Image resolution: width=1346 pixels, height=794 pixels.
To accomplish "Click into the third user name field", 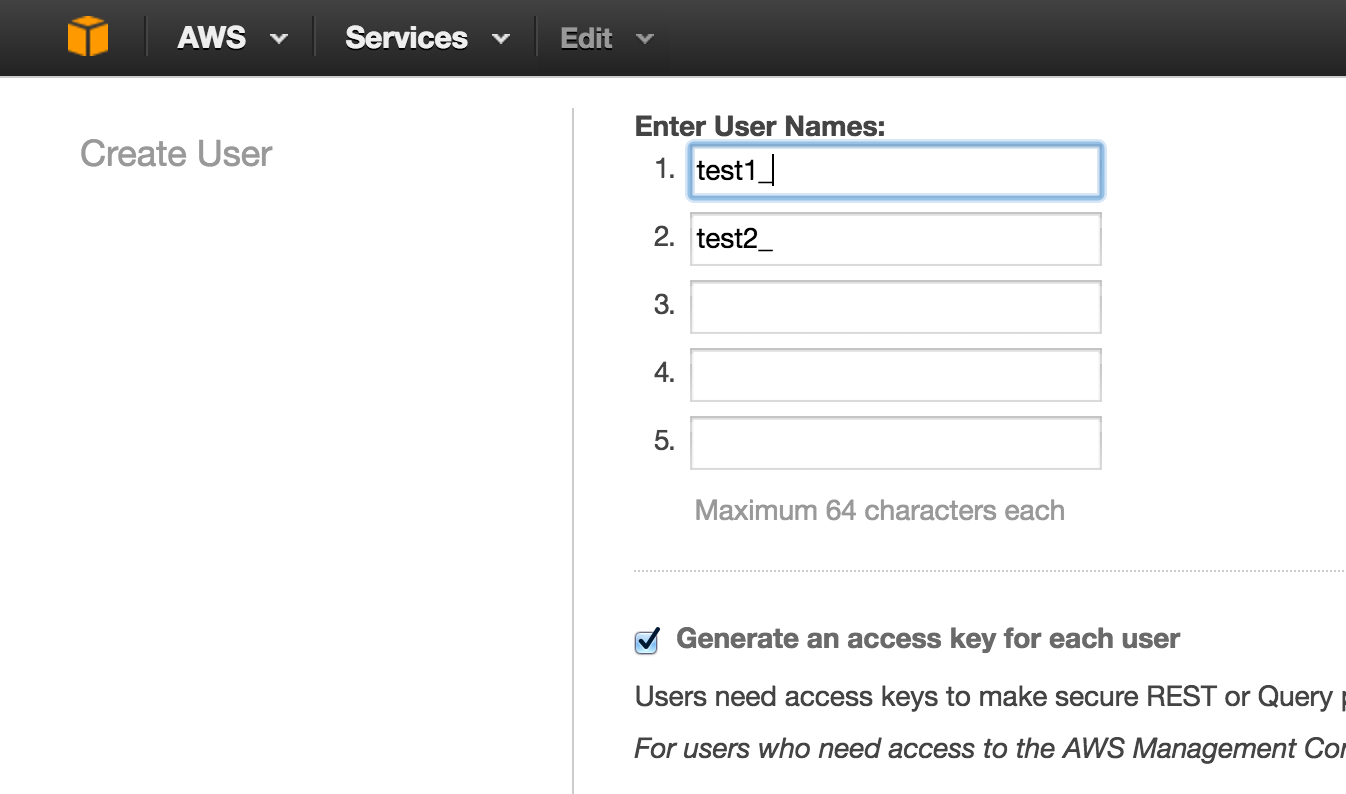I will tap(896, 307).
